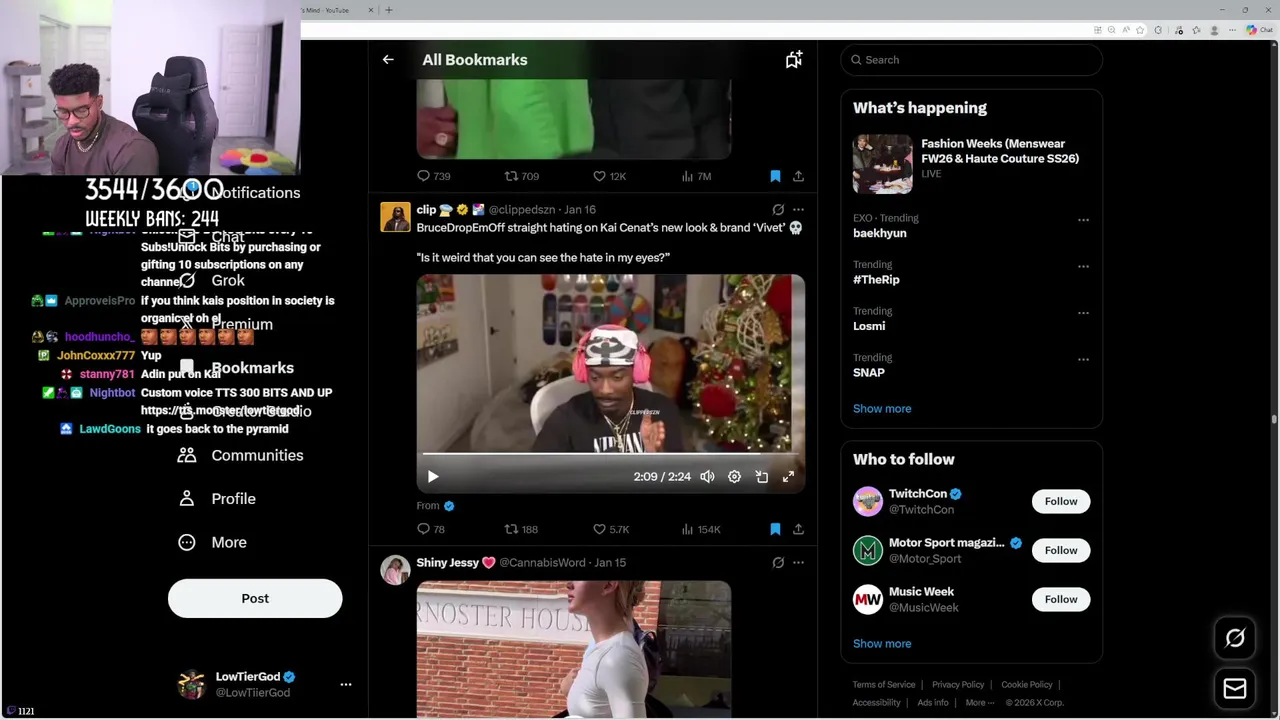Reply to the clip post with 78 replies
The width and height of the screenshot is (1280, 720).
423,529
